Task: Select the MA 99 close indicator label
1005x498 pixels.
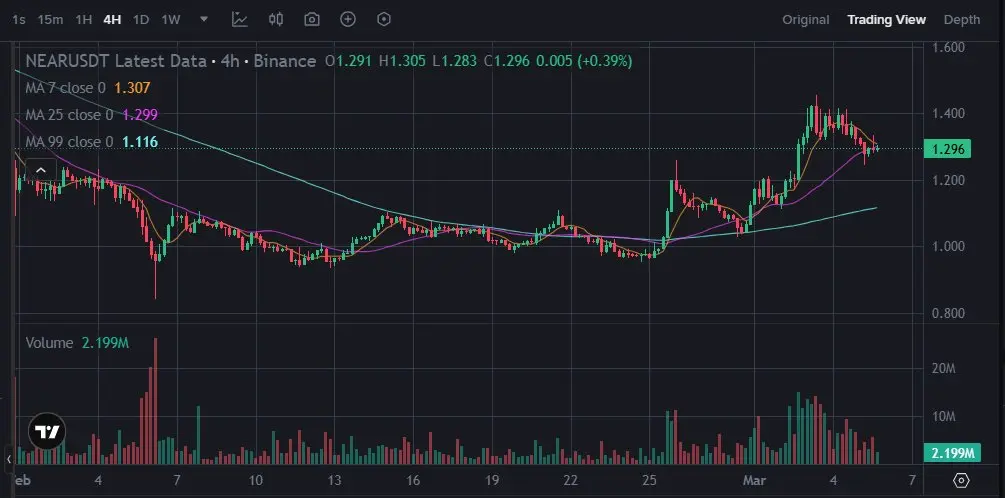Action: (69, 142)
